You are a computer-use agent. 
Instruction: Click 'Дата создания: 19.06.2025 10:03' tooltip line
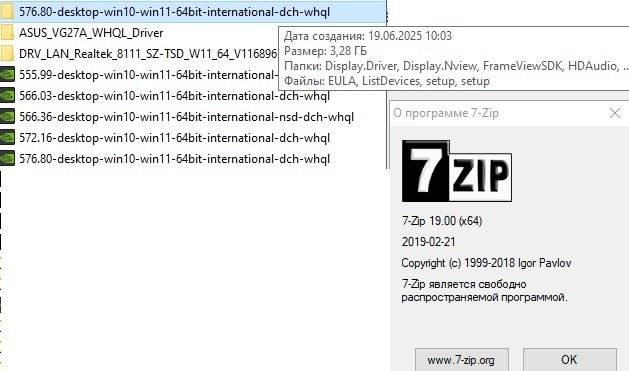[x=368, y=36]
